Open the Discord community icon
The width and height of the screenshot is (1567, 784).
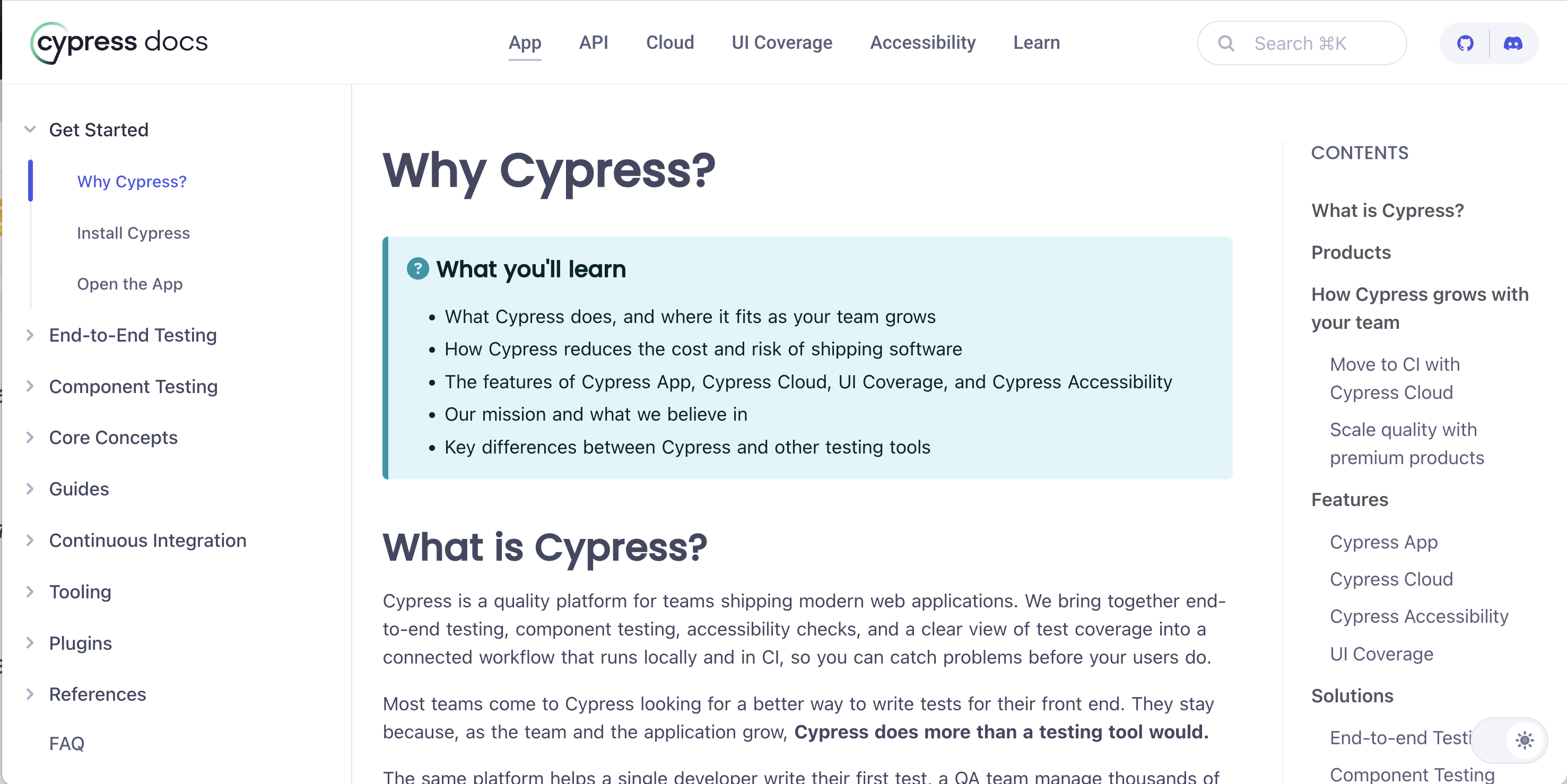click(1513, 43)
